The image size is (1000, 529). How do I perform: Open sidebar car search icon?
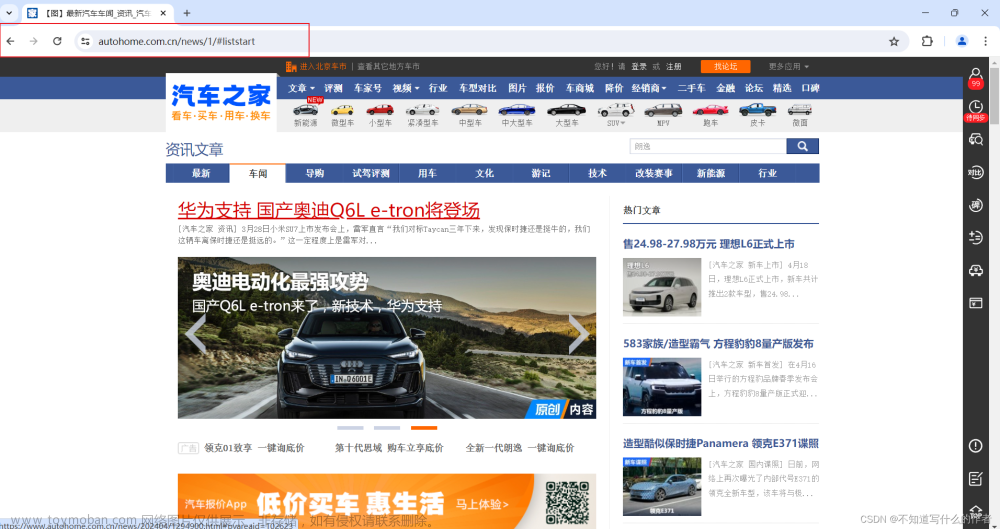[x=976, y=140]
